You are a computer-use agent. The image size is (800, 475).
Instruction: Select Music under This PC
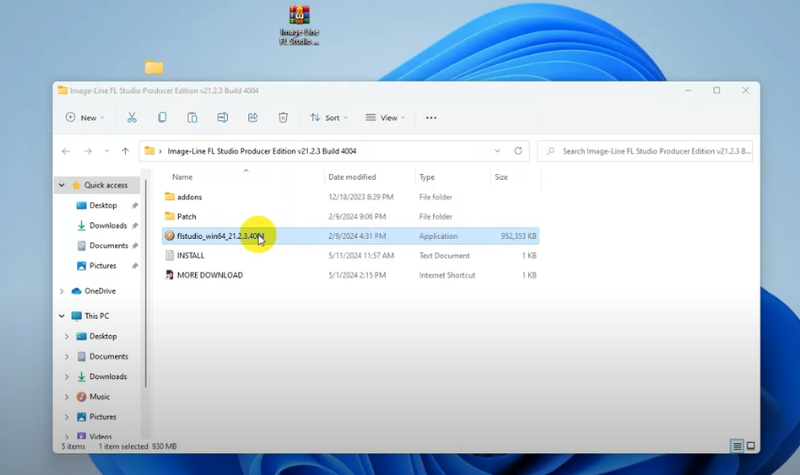pyautogui.click(x=99, y=396)
